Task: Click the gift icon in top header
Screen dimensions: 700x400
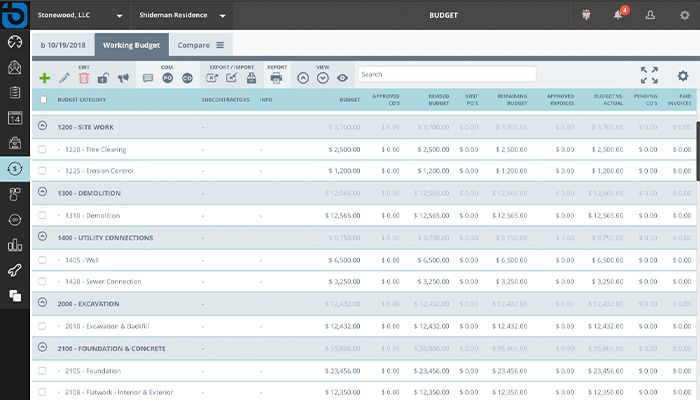Action: click(x=586, y=15)
